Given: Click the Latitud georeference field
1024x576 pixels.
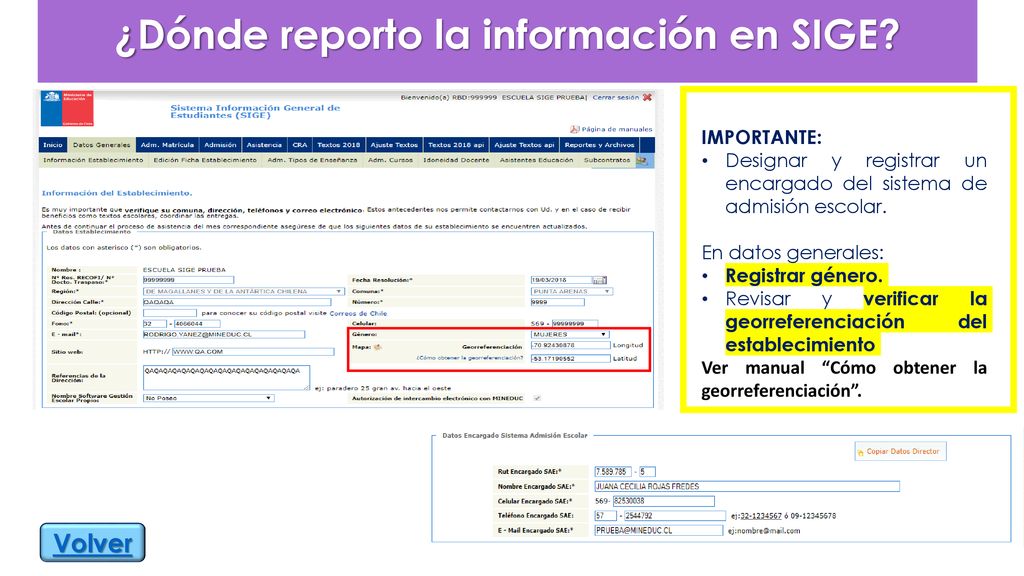Looking at the screenshot, I should point(570,359).
